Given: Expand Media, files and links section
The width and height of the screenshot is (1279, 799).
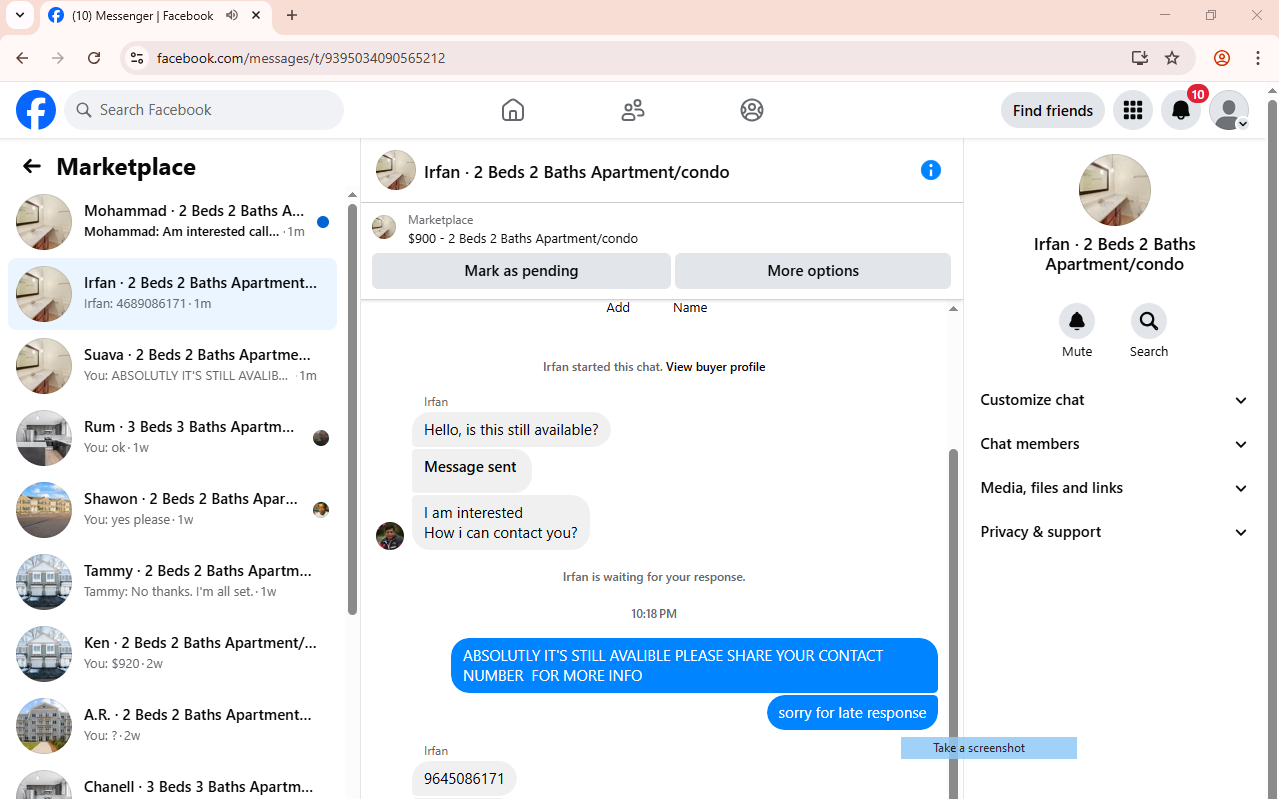Looking at the screenshot, I should [x=1114, y=488].
